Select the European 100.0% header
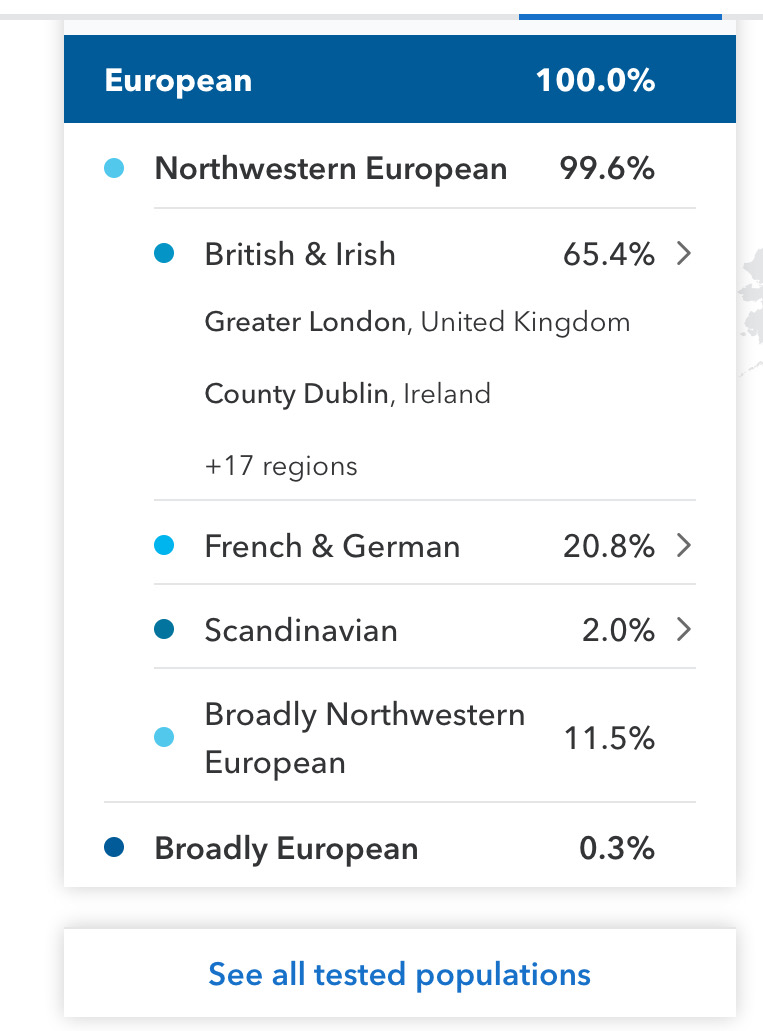This screenshot has width=763, height=1031. (x=399, y=79)
